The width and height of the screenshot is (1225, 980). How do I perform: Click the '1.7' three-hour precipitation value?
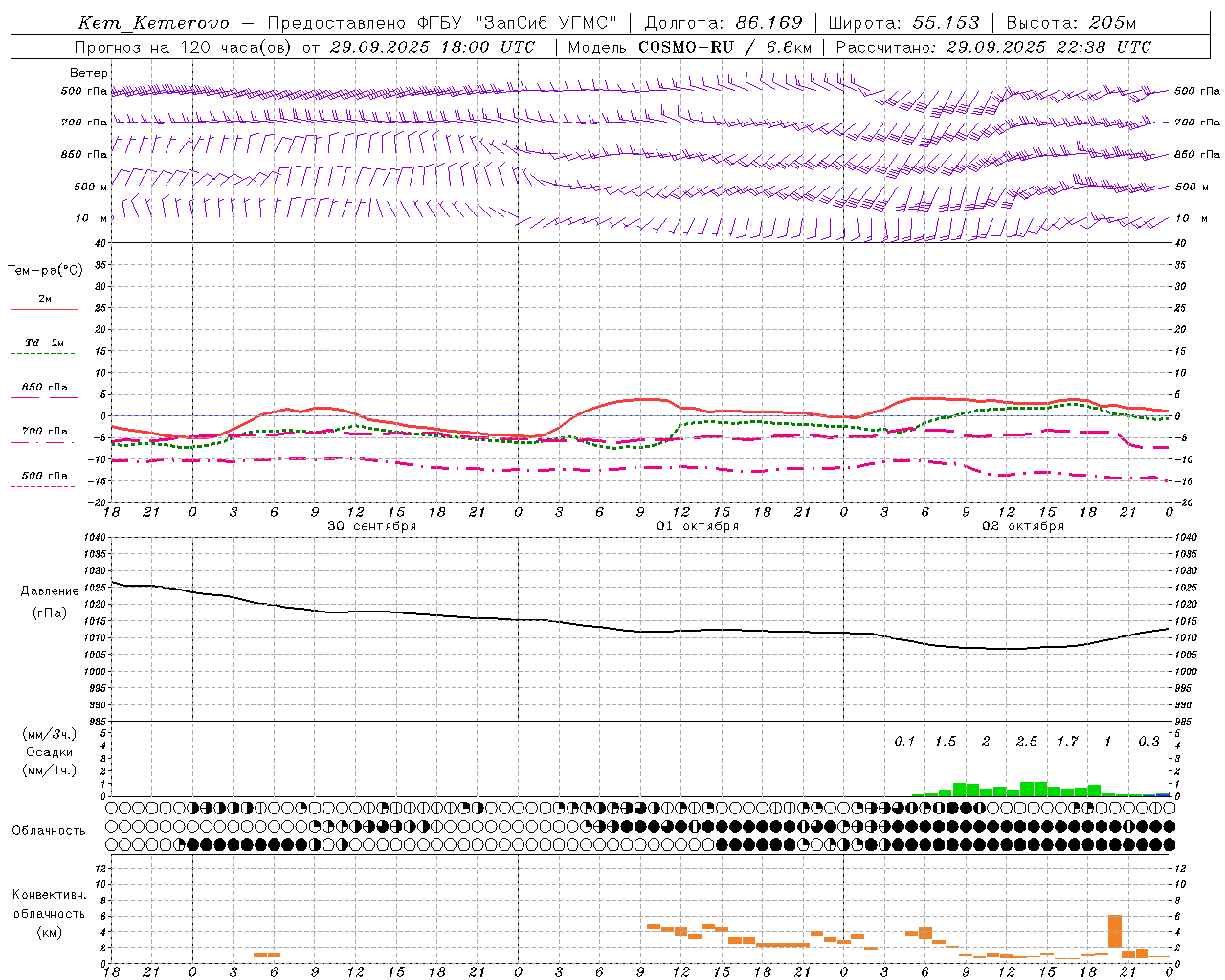1067,742
